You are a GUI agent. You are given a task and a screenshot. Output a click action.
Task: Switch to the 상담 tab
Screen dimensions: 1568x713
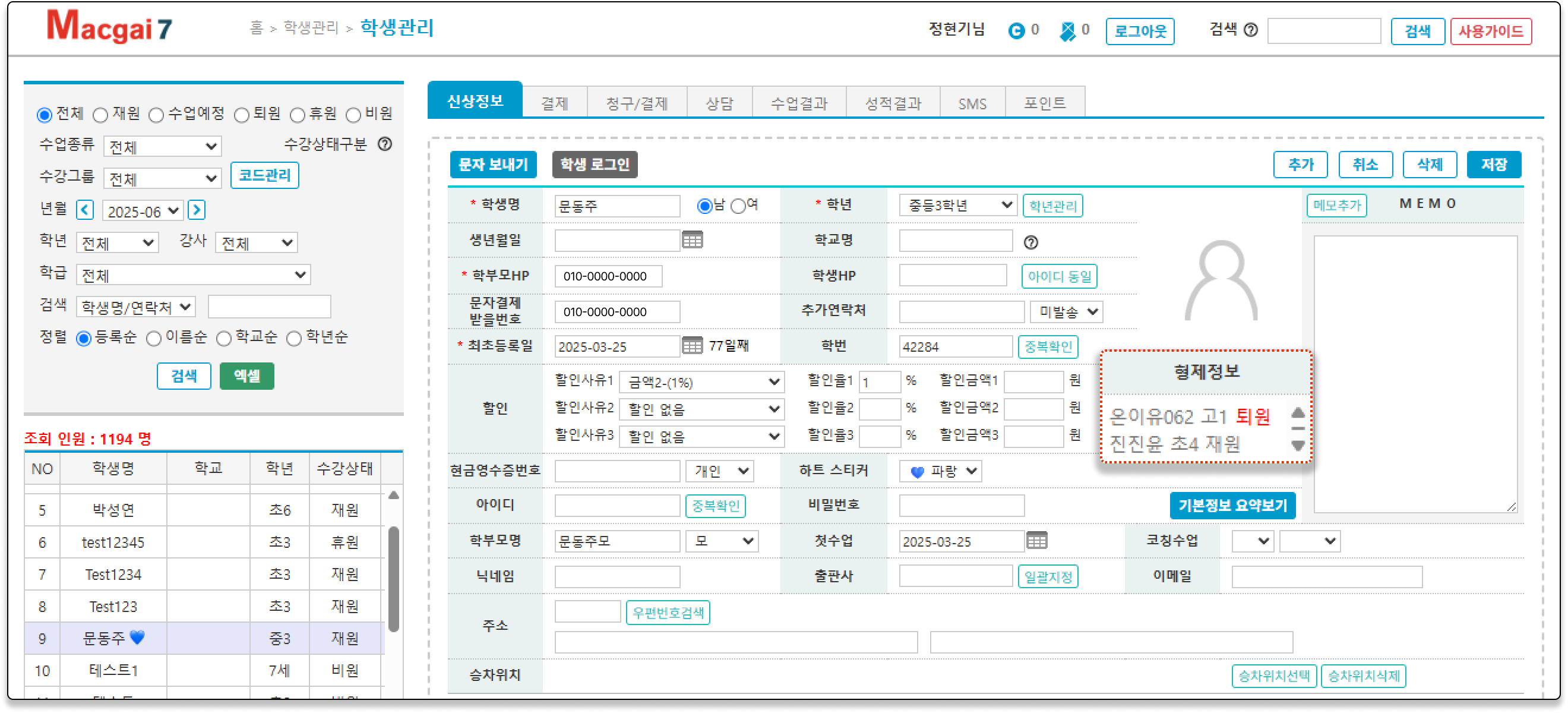click(719, 103)
